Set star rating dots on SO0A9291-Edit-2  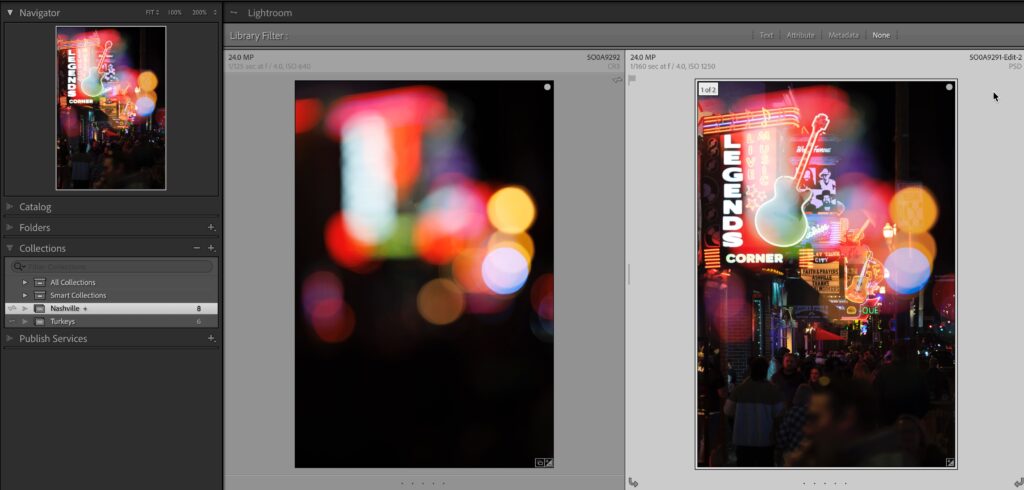[x=825, y=483]
